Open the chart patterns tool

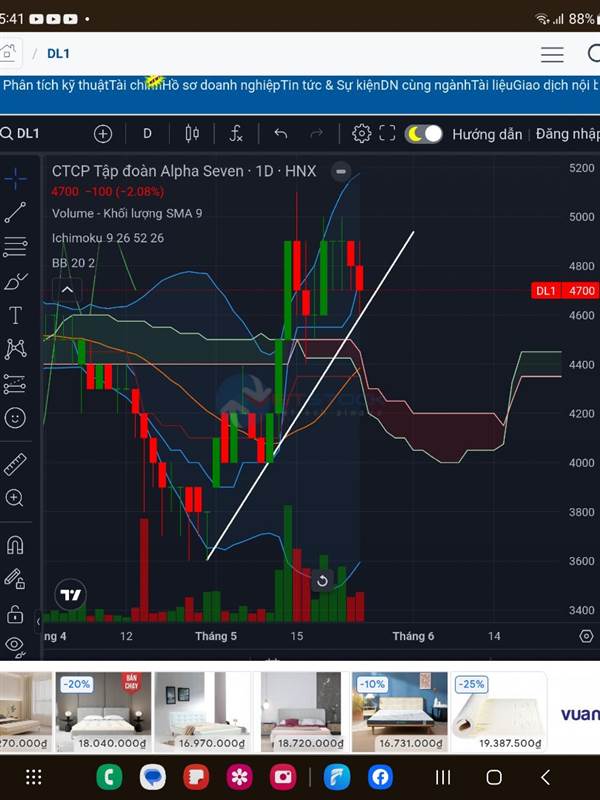click(15, 349)
